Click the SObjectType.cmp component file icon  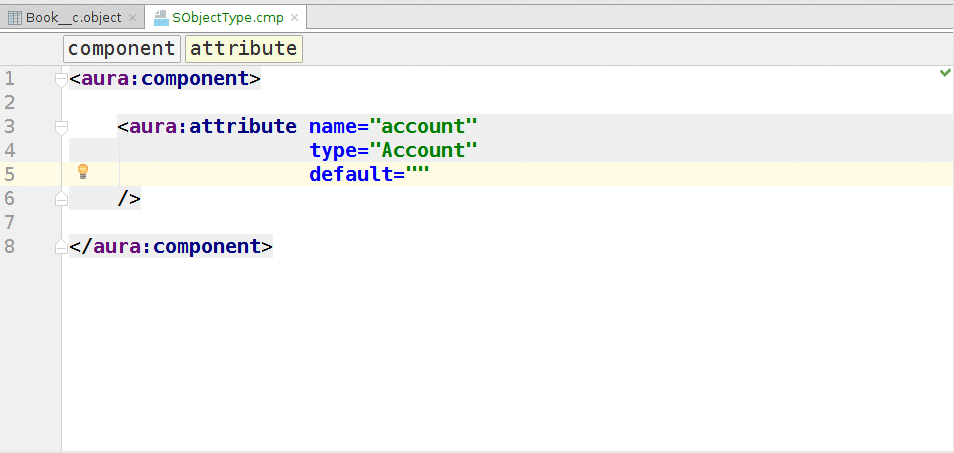160,18
